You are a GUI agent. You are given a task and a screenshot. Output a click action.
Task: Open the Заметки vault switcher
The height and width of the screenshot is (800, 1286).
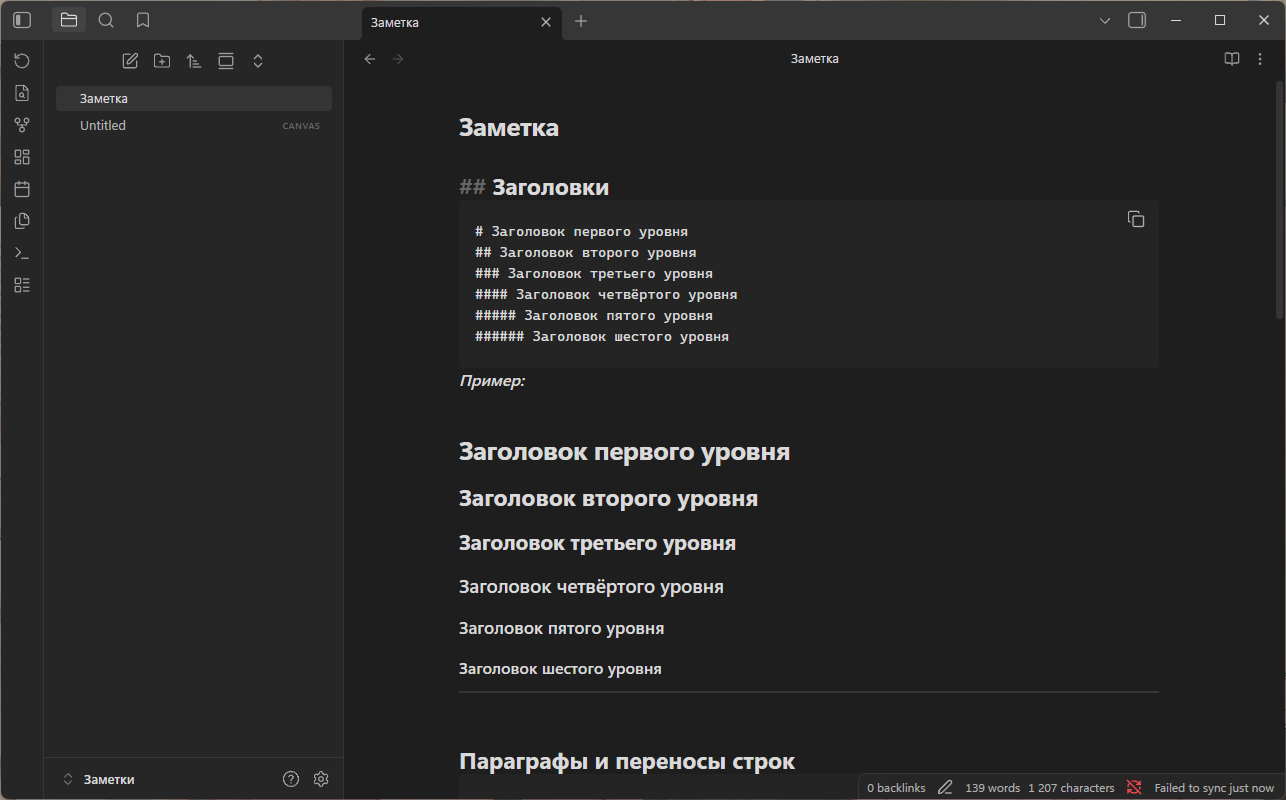pyautogui.click(x=100, y=779)
